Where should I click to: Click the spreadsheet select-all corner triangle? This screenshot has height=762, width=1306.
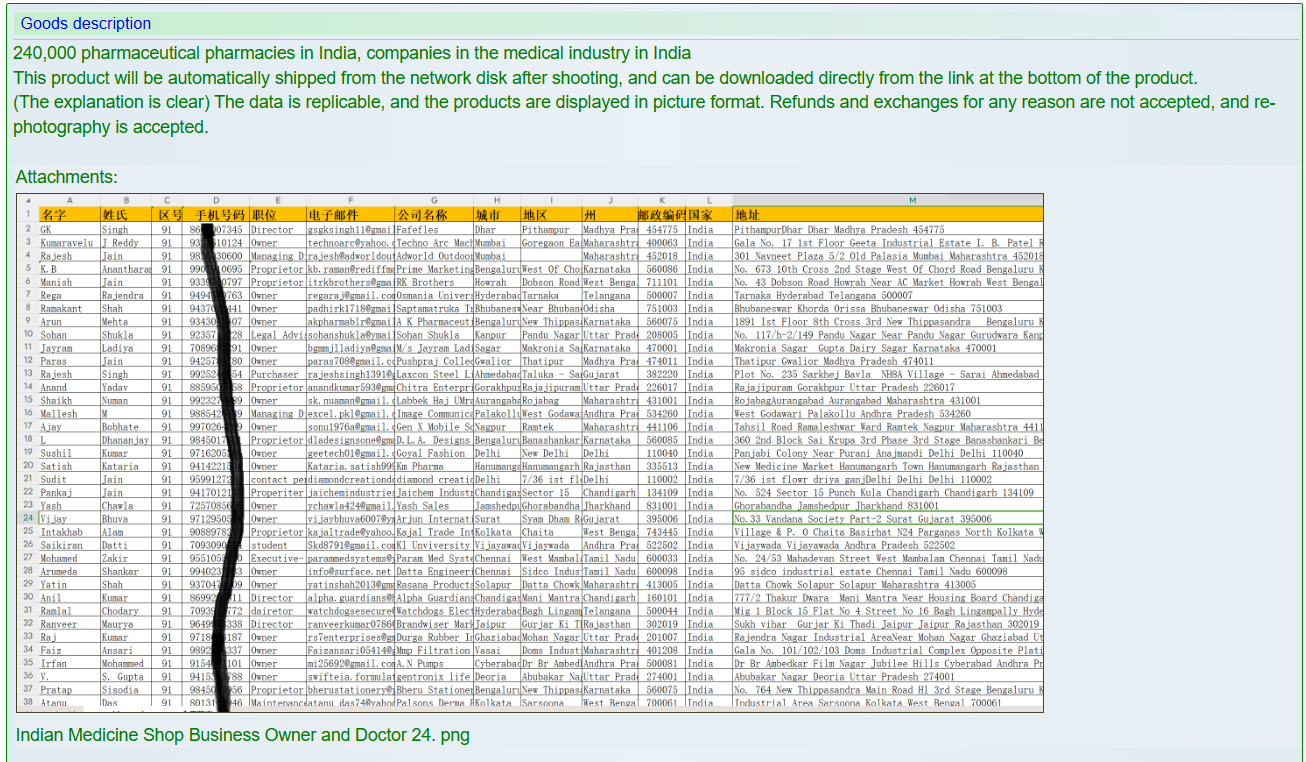click(27, 200)
